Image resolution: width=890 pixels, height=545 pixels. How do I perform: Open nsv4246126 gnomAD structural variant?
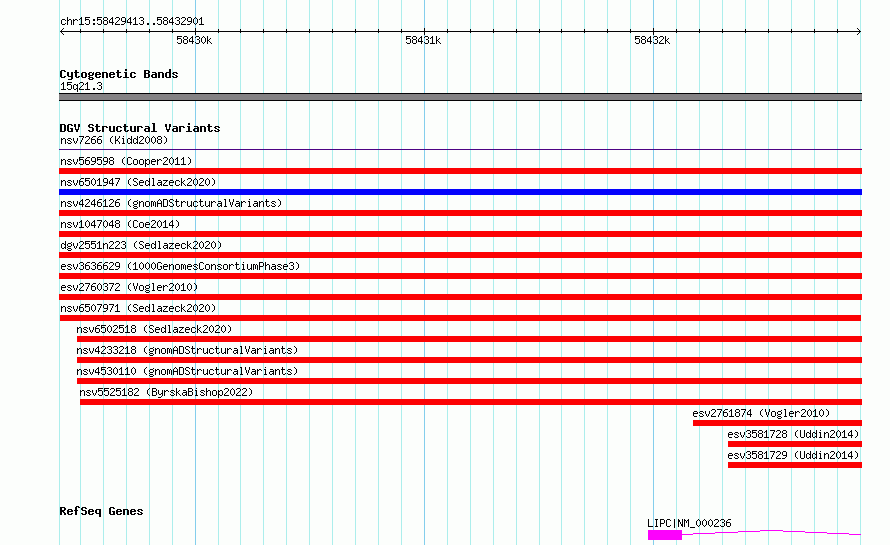(x=171, y=203)
